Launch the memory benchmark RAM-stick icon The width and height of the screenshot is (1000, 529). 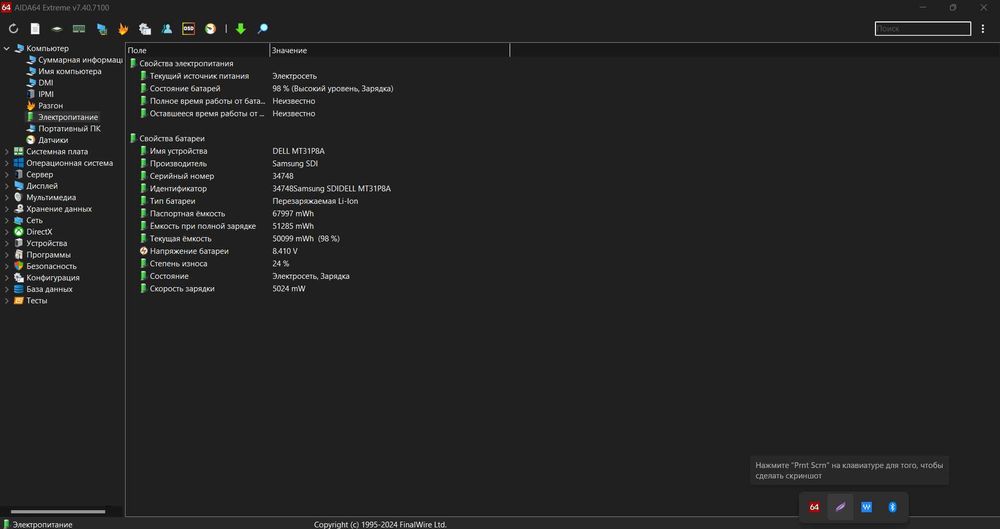pos(79,29)
